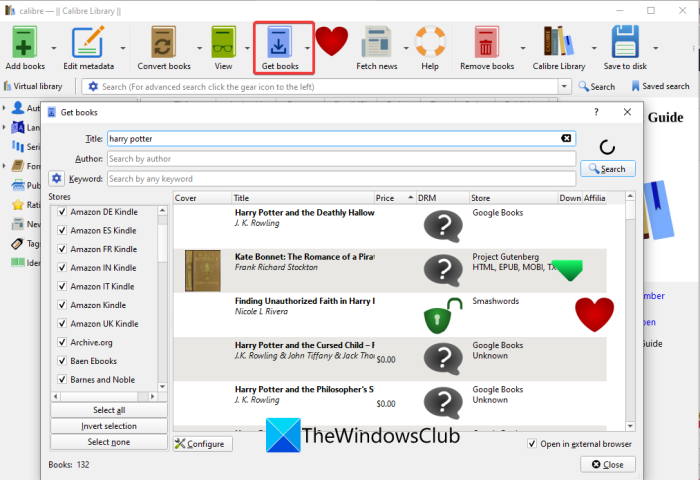Click the main window Search magnifier button
The image size is (700, 480).
[596, 87]
